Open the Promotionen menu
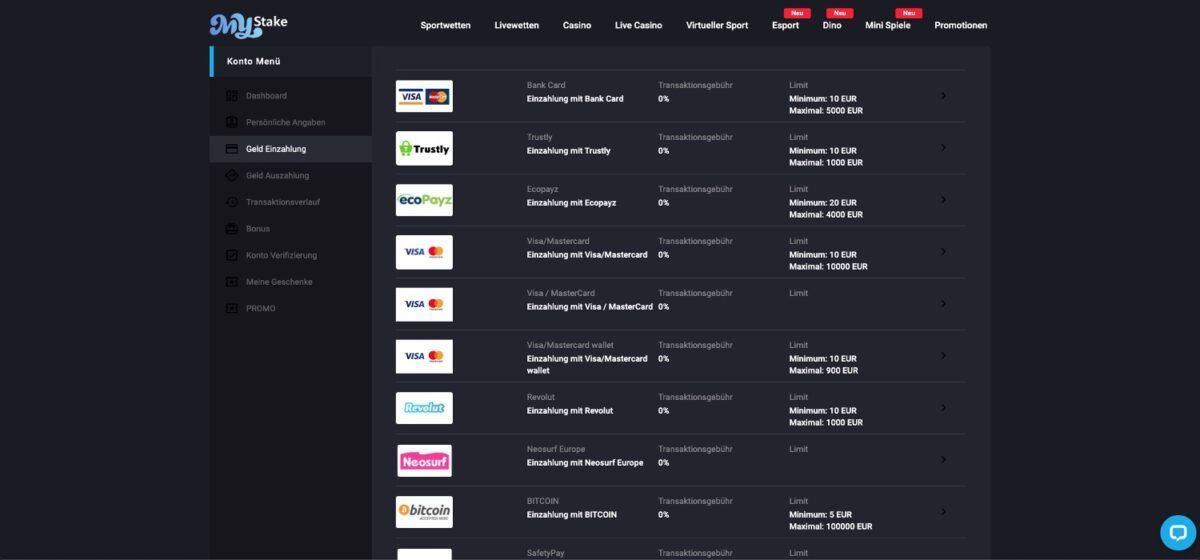The height and width of the screenshot is (560, 1200). click(x=961, y=25)
